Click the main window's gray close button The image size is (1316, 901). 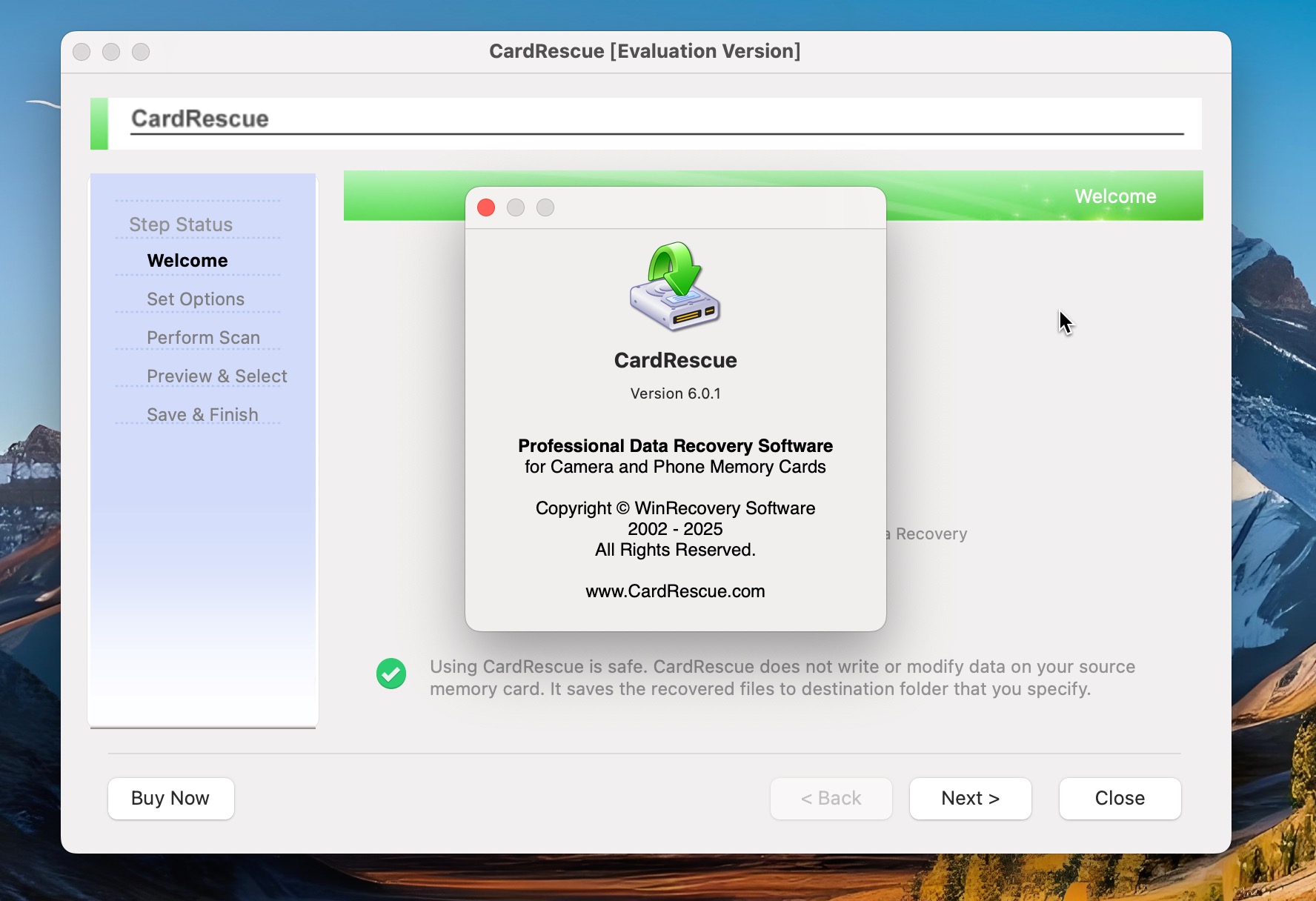click(82, 52)
